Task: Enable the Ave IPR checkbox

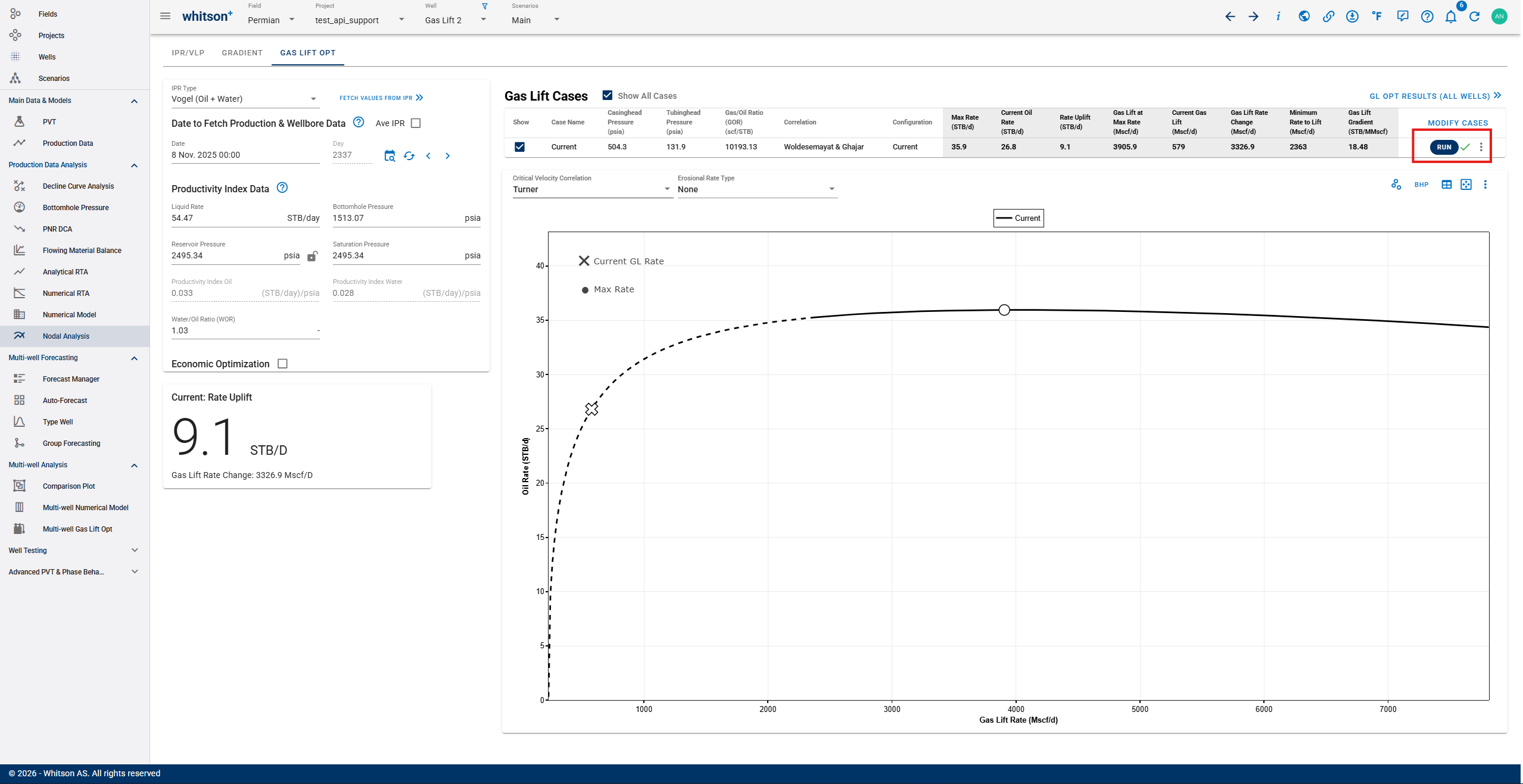Action: [416, 123]
